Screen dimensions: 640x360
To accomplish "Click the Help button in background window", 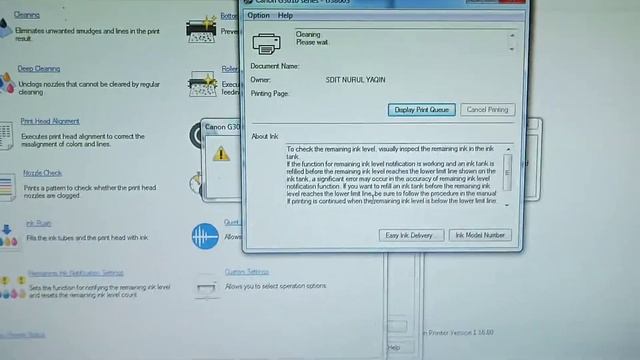I will point(399,347).
